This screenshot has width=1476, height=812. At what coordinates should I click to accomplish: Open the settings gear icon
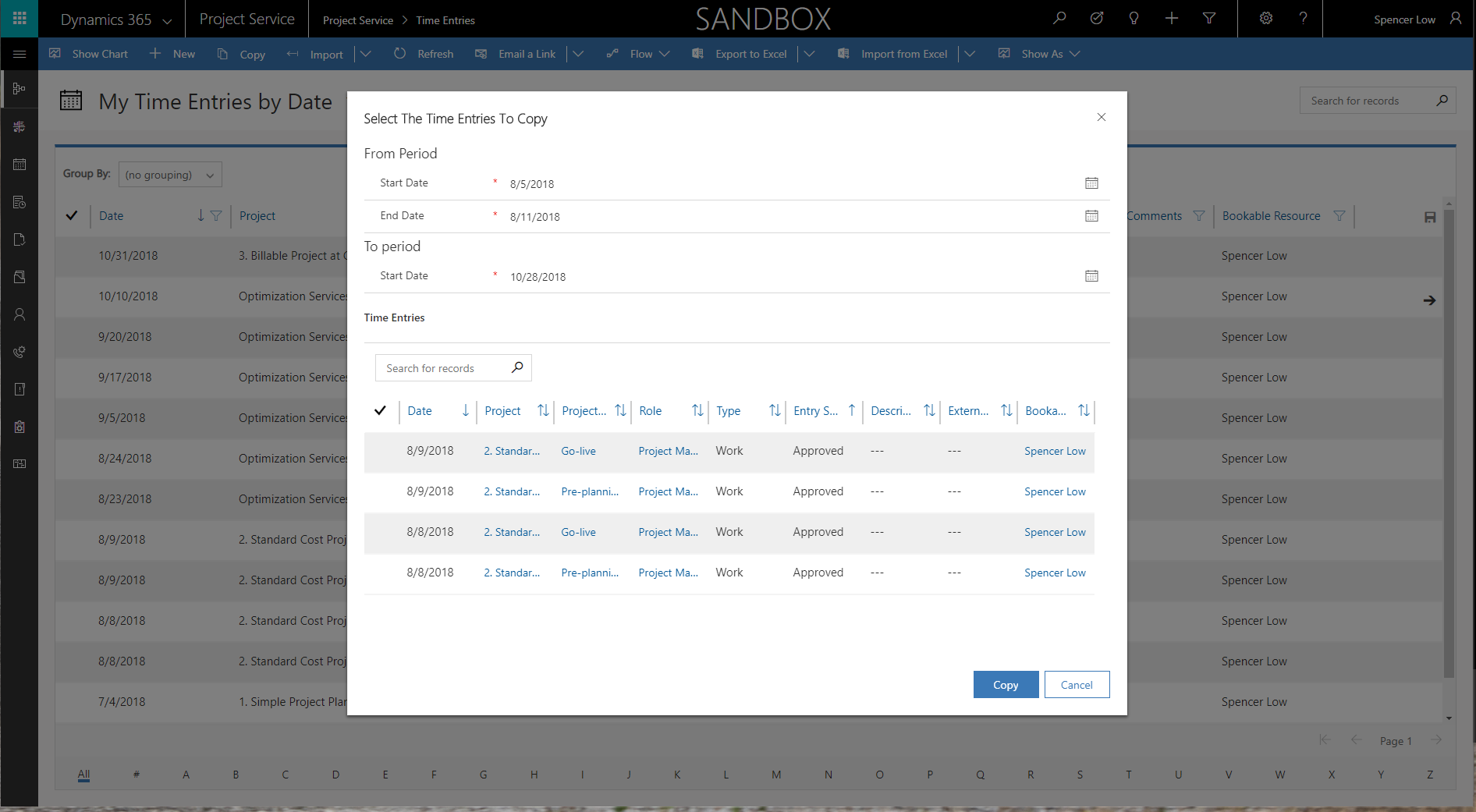pyautogui.click(x=1266, y=18)
